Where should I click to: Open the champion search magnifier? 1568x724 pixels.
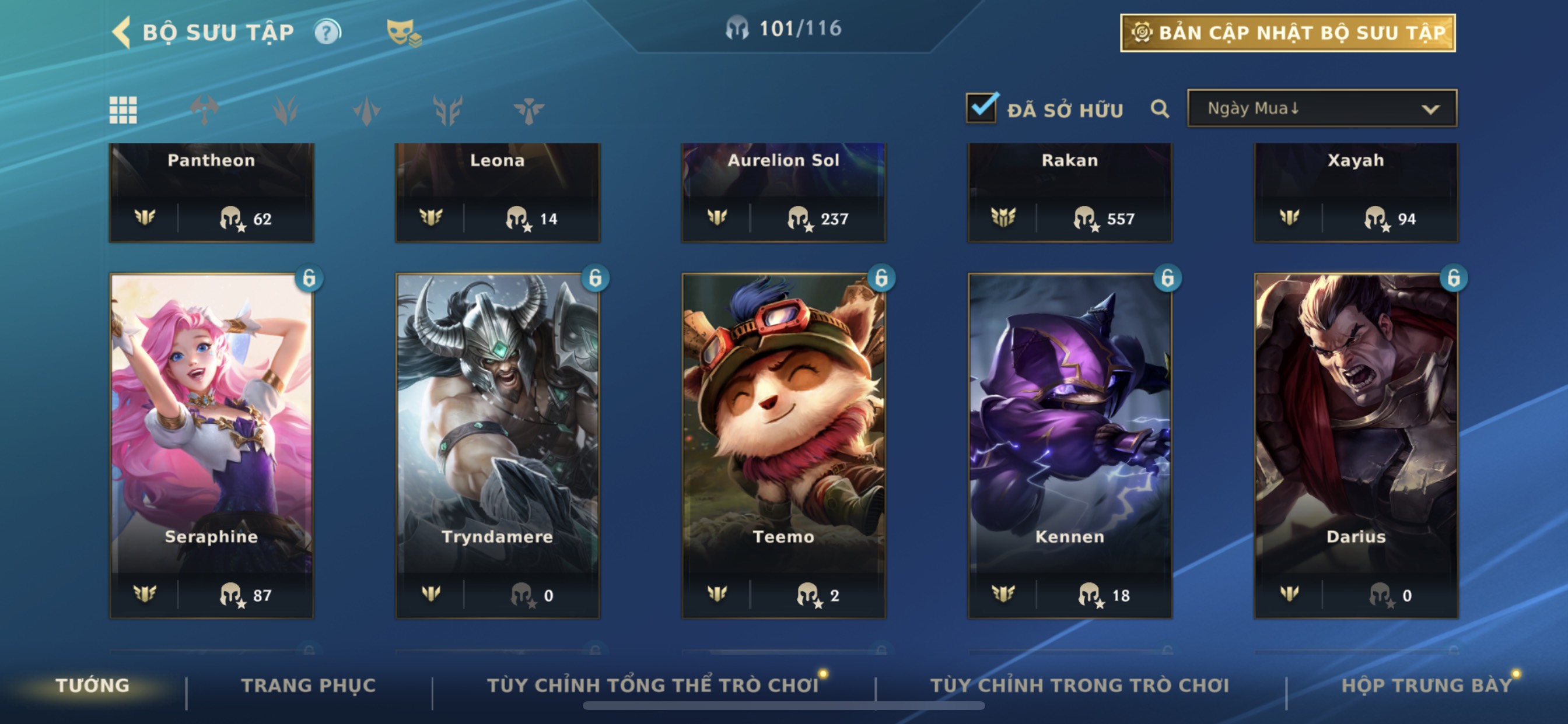pyautogui.click(x=1160, y=109)
